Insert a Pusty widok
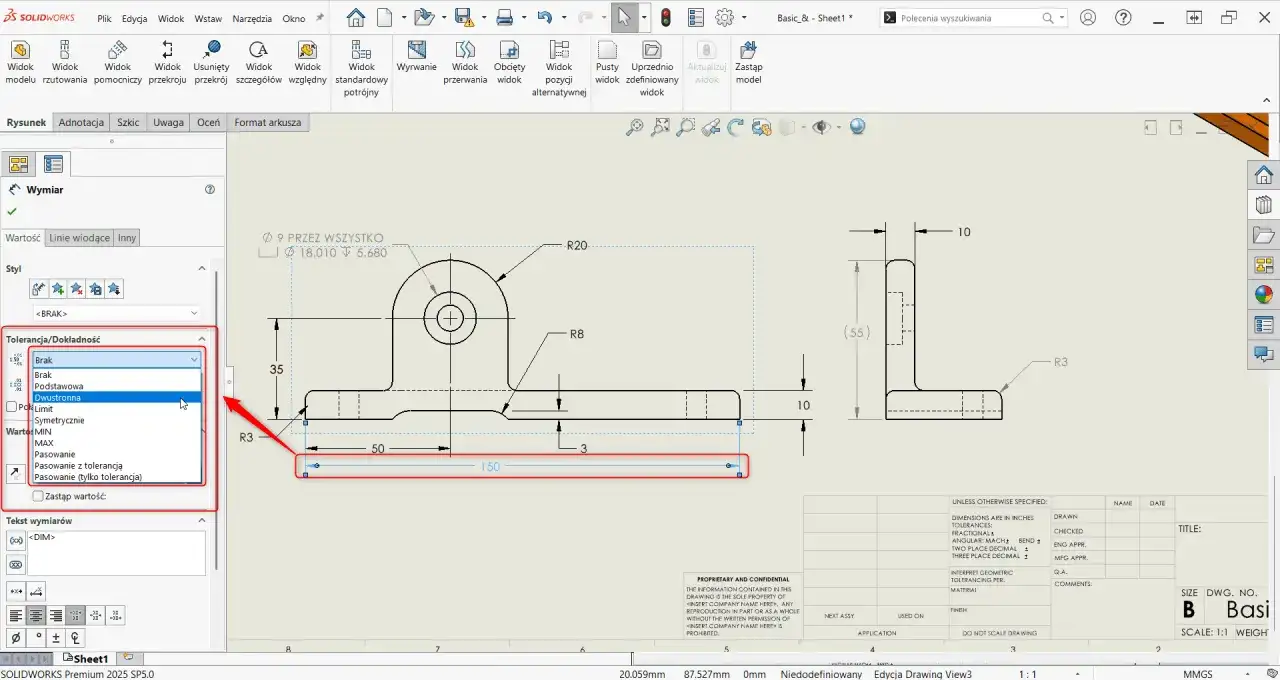The image size is (1280, 680). (607, 62)
